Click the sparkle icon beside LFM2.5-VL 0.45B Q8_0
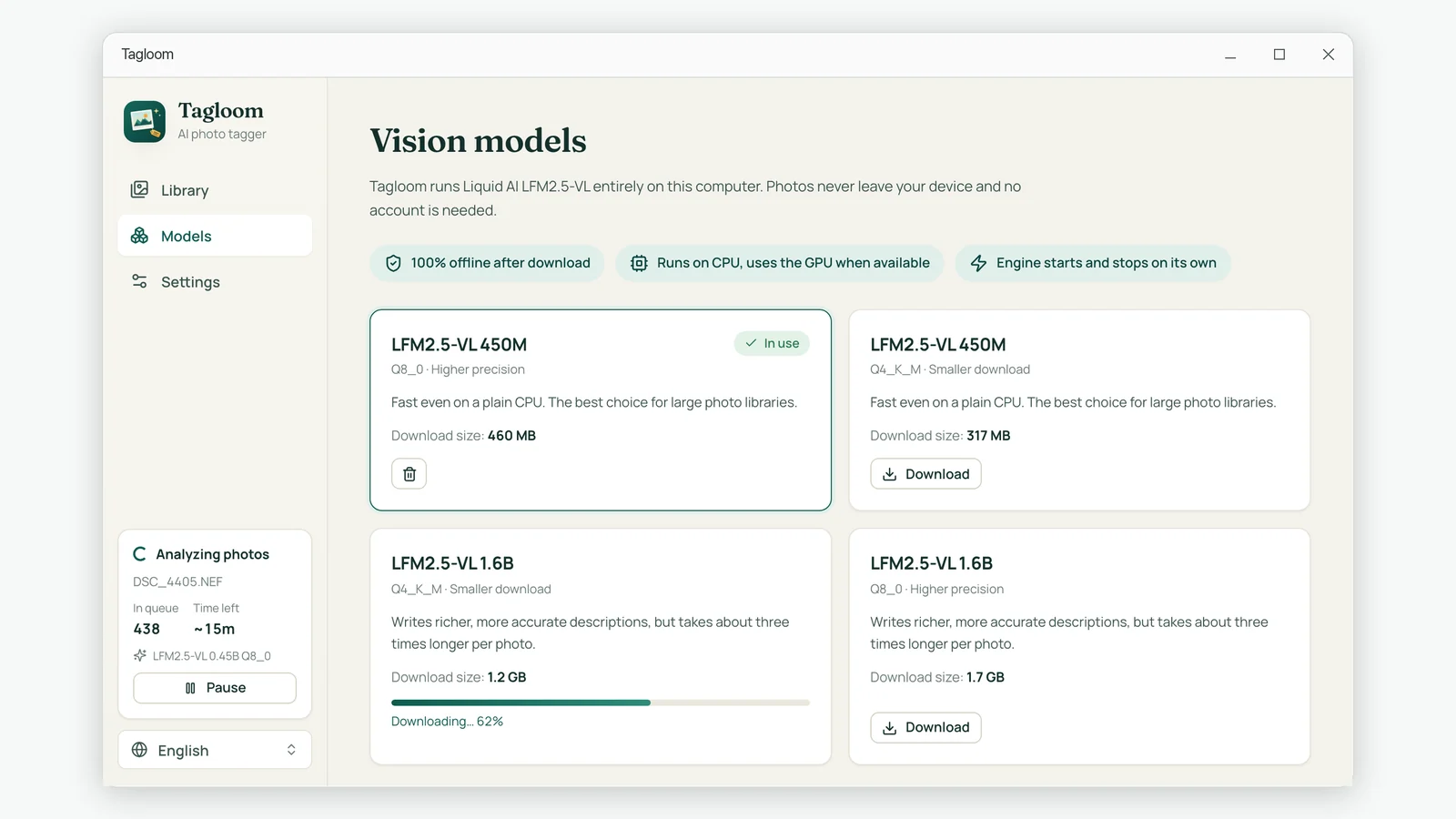 (140, 655)
